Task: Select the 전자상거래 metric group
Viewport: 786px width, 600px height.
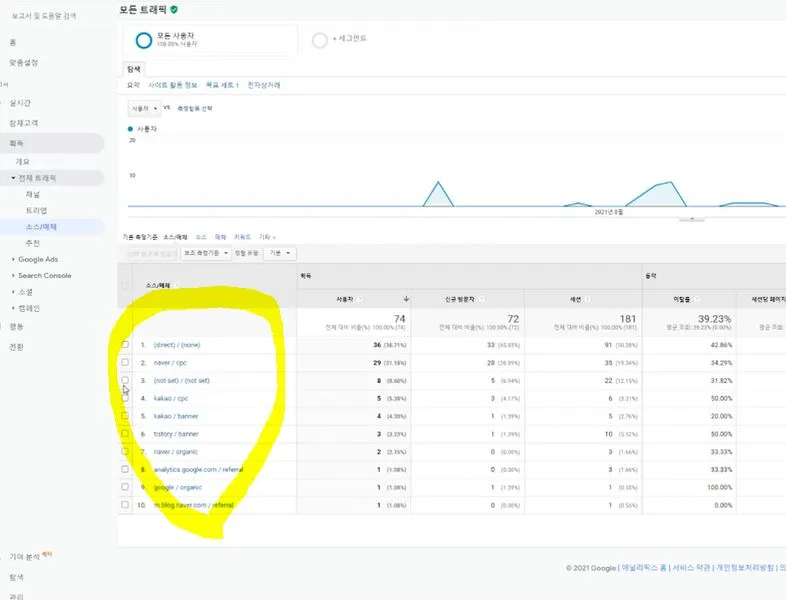Action: [x=264, y=85]
